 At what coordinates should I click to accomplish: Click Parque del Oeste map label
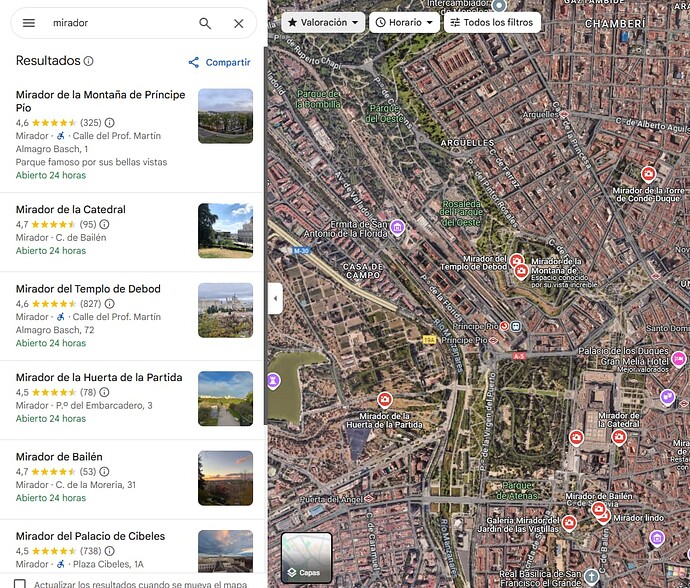(x=386, y=113)
